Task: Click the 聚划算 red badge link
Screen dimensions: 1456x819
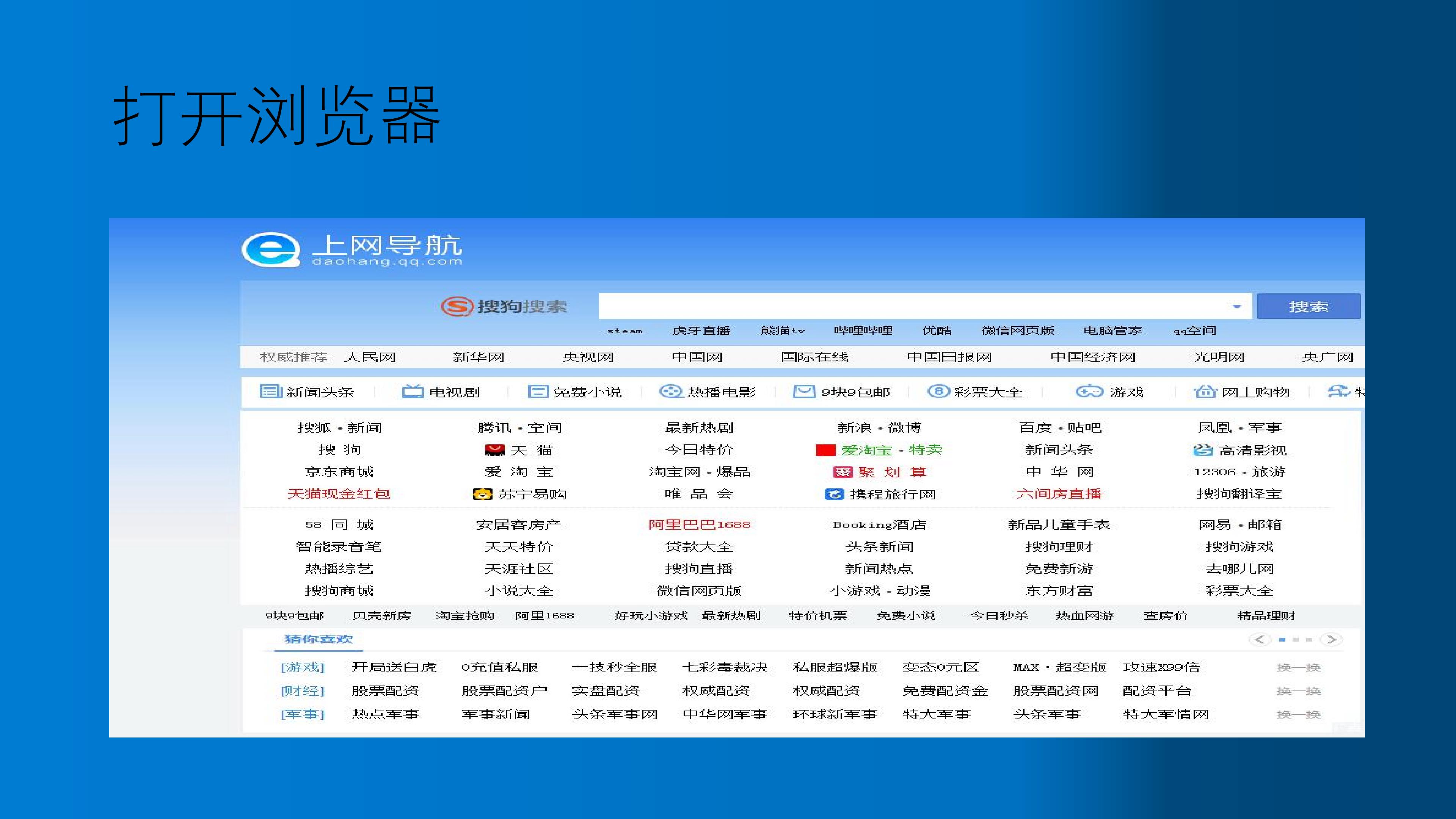Action: click(x=880, y=472)
